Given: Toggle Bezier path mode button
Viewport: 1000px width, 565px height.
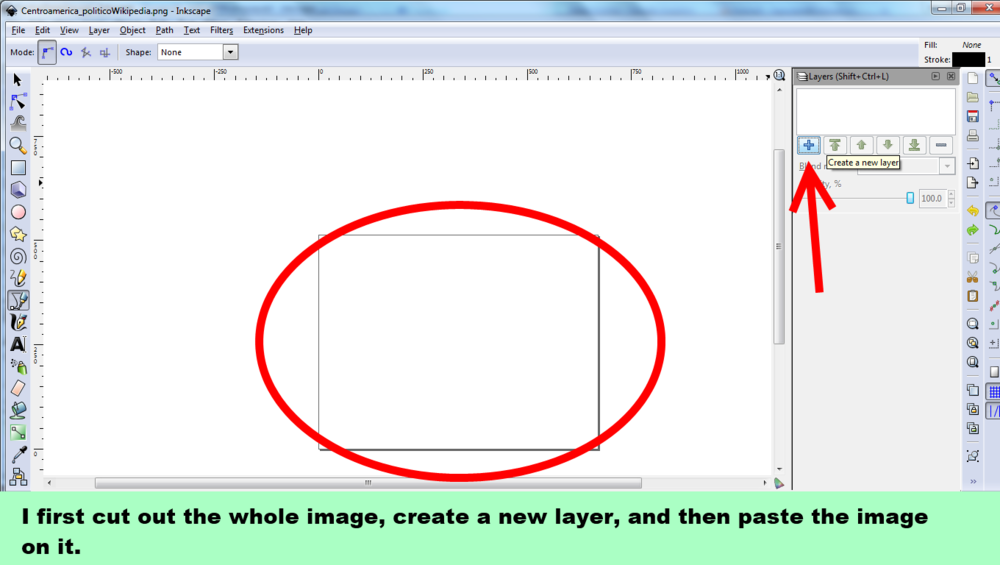Looking at the screenshot, I should (48, 52).
